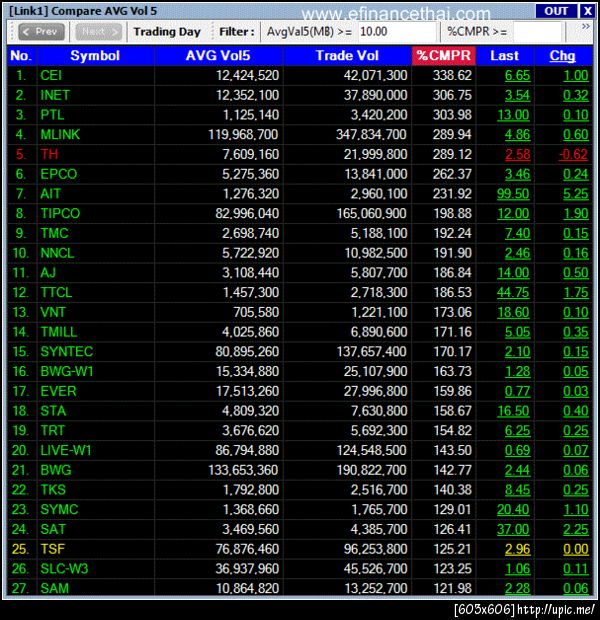Screen dimensions: 600x620
Task: Click PTL last price 13.00
Action: (513, 115)
